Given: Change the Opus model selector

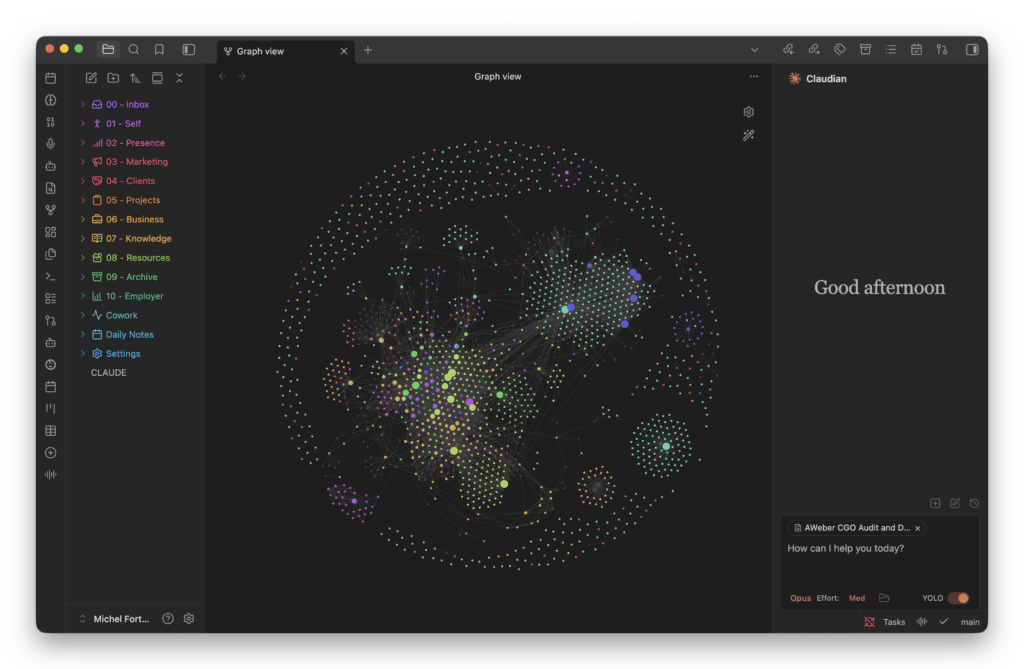Looking at the screenshot, I should coord(800,598).
